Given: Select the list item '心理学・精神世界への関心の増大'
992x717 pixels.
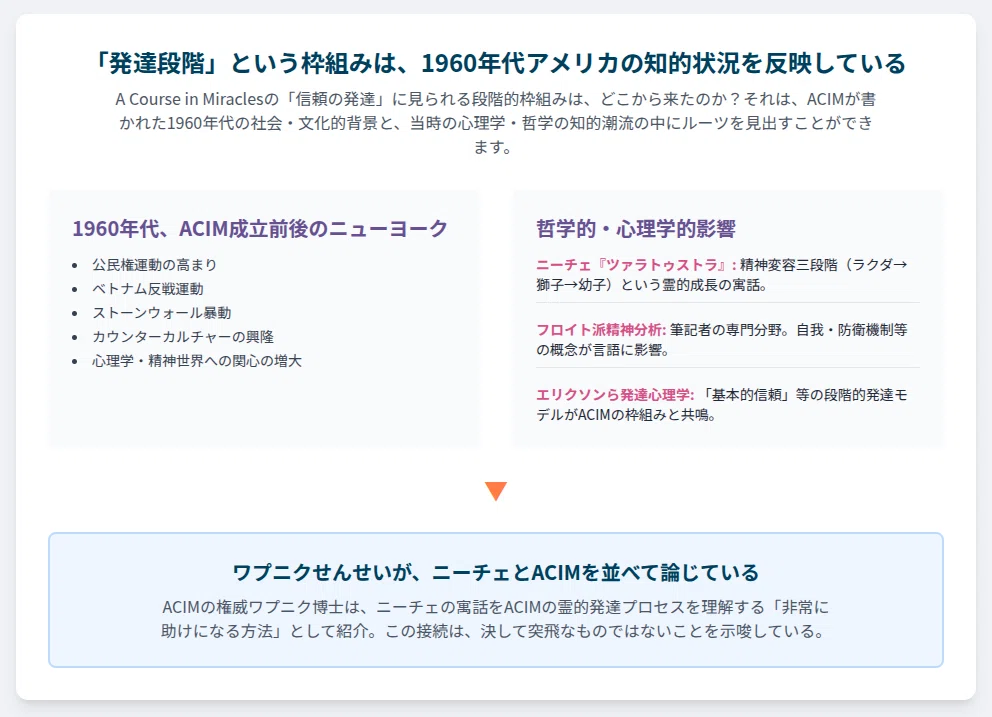Looking at the screenshot, I should [x=197, y=361].
